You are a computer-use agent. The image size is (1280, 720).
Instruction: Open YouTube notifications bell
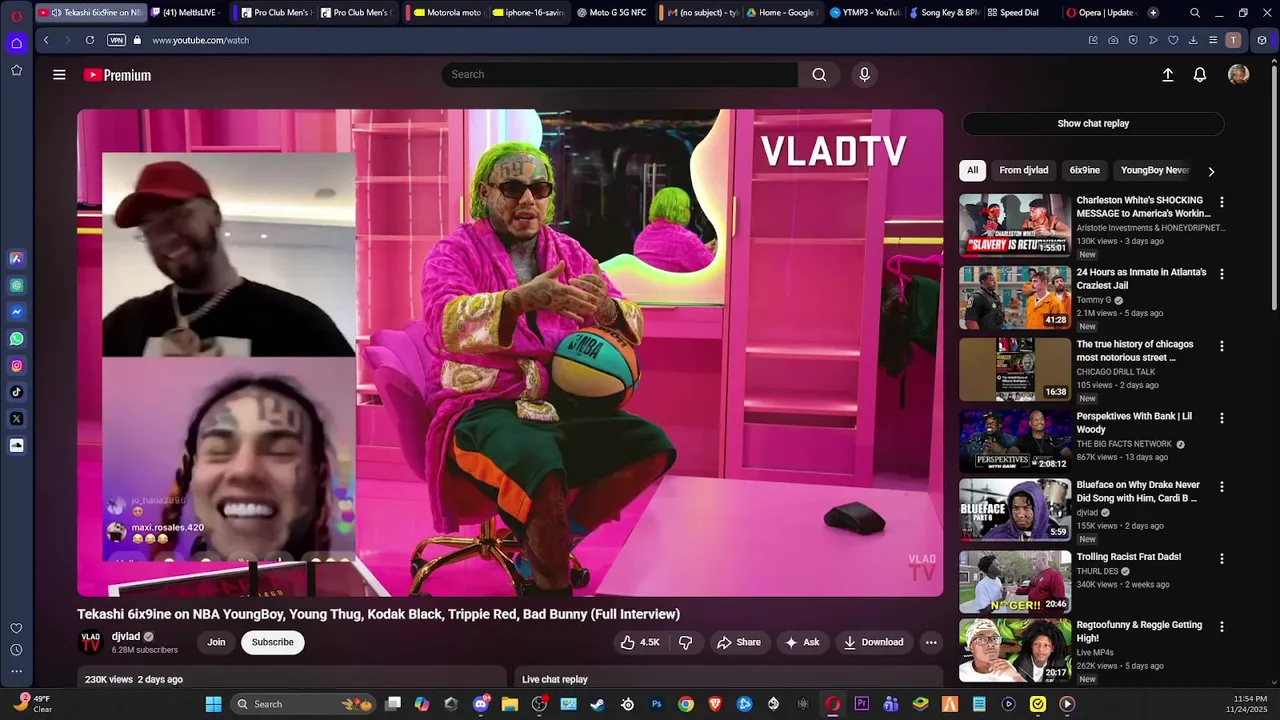[x=1200, y=75]
